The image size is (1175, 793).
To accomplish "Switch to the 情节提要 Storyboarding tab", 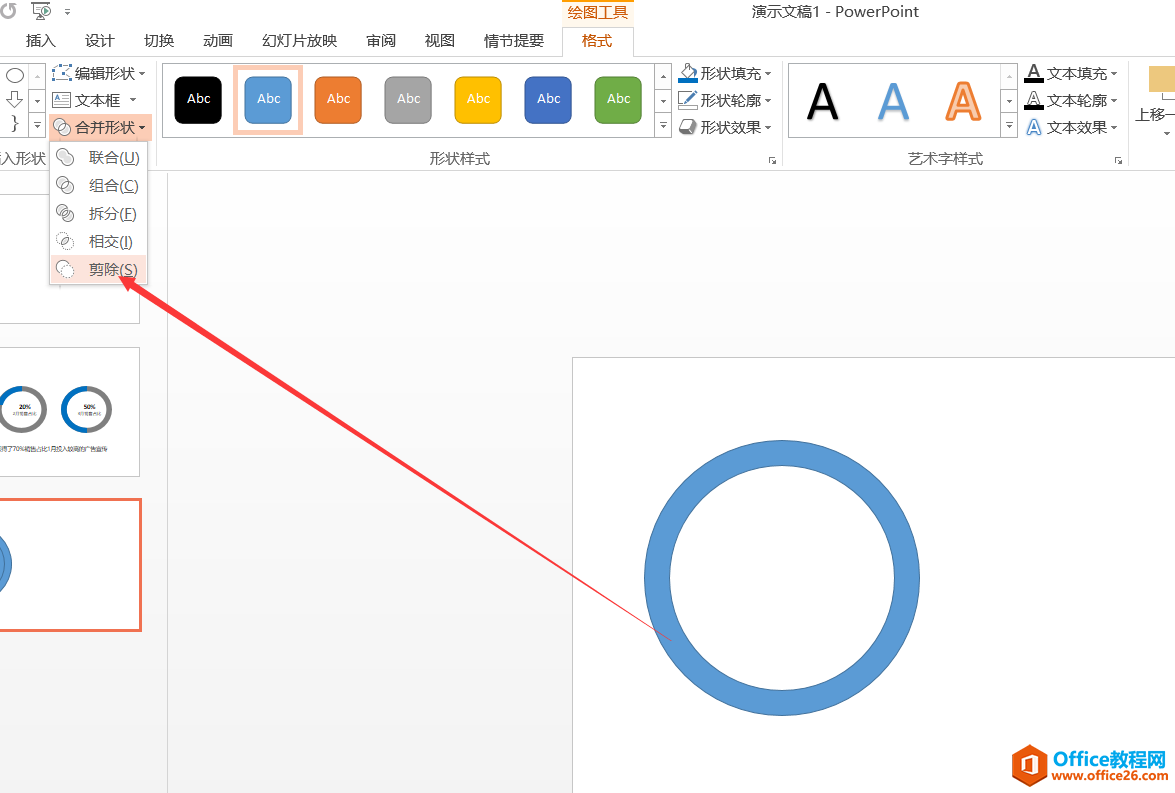I will click(x=514, y=40).
